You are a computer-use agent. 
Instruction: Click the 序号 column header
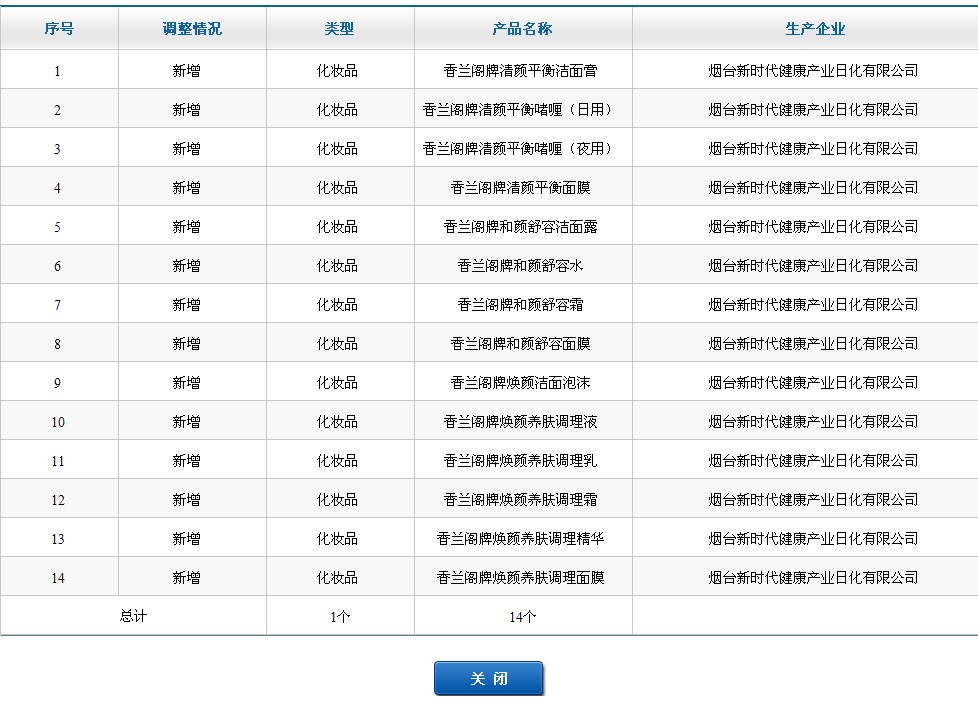[x=59, y=29]
